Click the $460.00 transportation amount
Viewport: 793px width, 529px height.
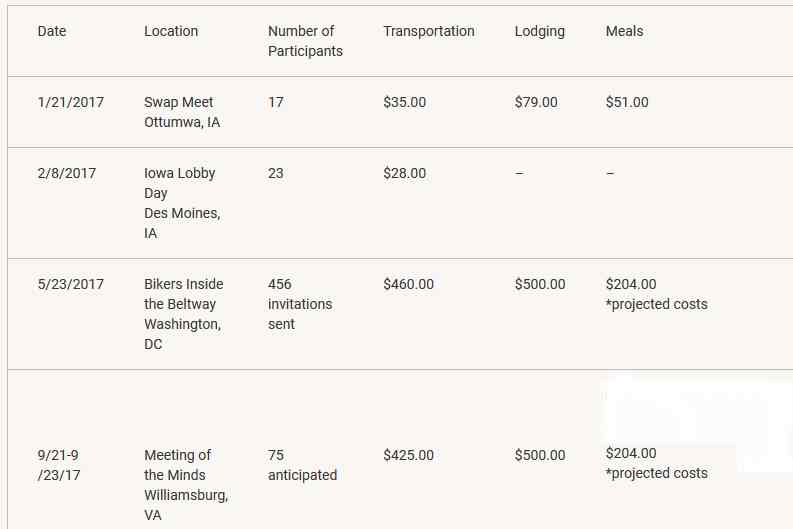click(x=409, y=284)
